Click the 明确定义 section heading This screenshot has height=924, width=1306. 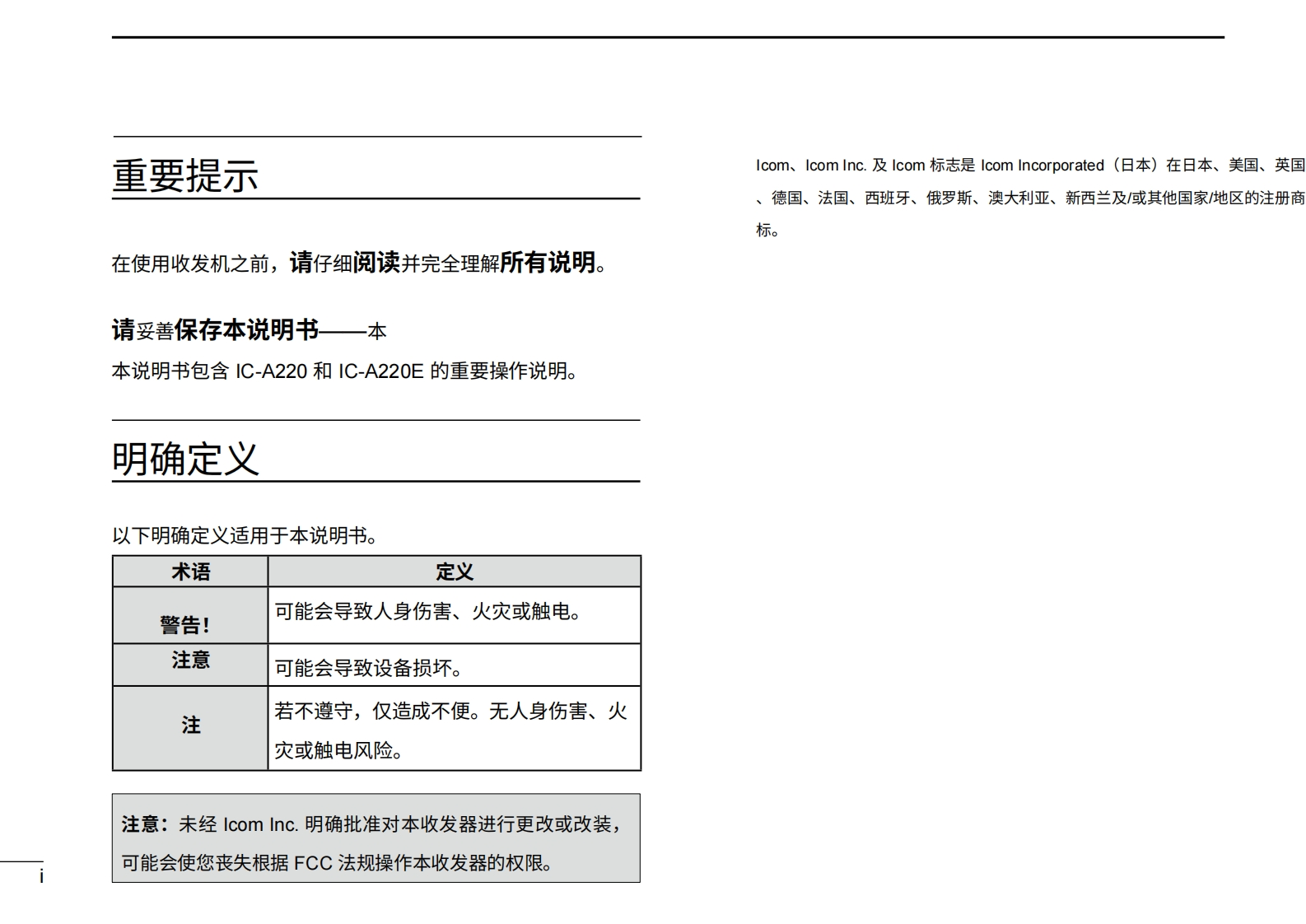tap(185, 459)
